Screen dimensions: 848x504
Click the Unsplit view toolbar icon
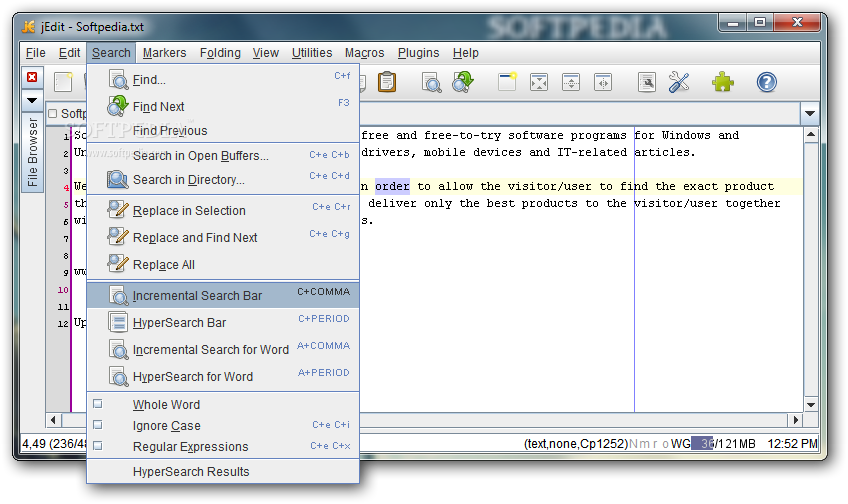click(x=539, y=82)
